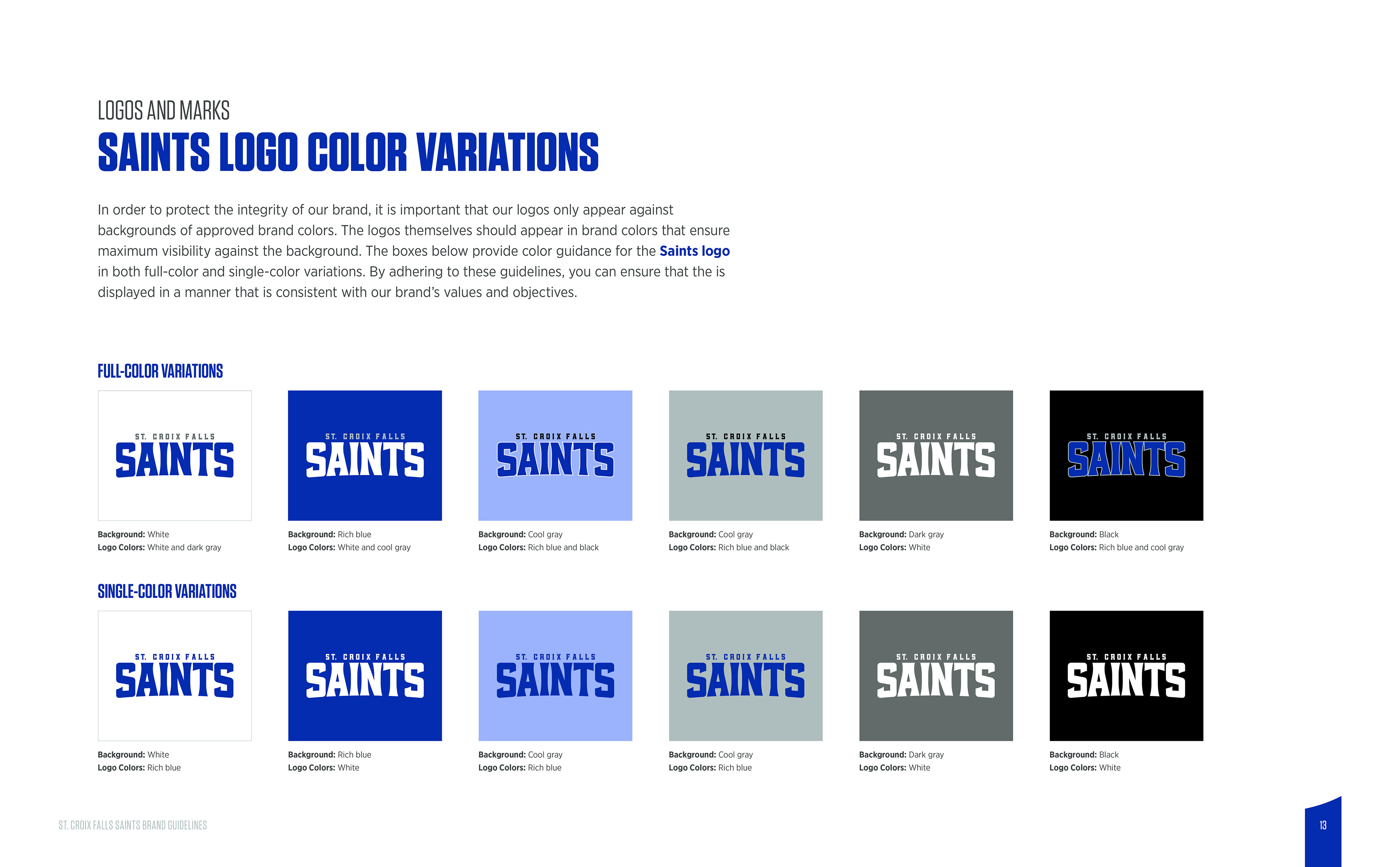The image size is (1400, 867).
Task: Click the 'Logos and Marks' section label
Action: click(x=163, y=110)
